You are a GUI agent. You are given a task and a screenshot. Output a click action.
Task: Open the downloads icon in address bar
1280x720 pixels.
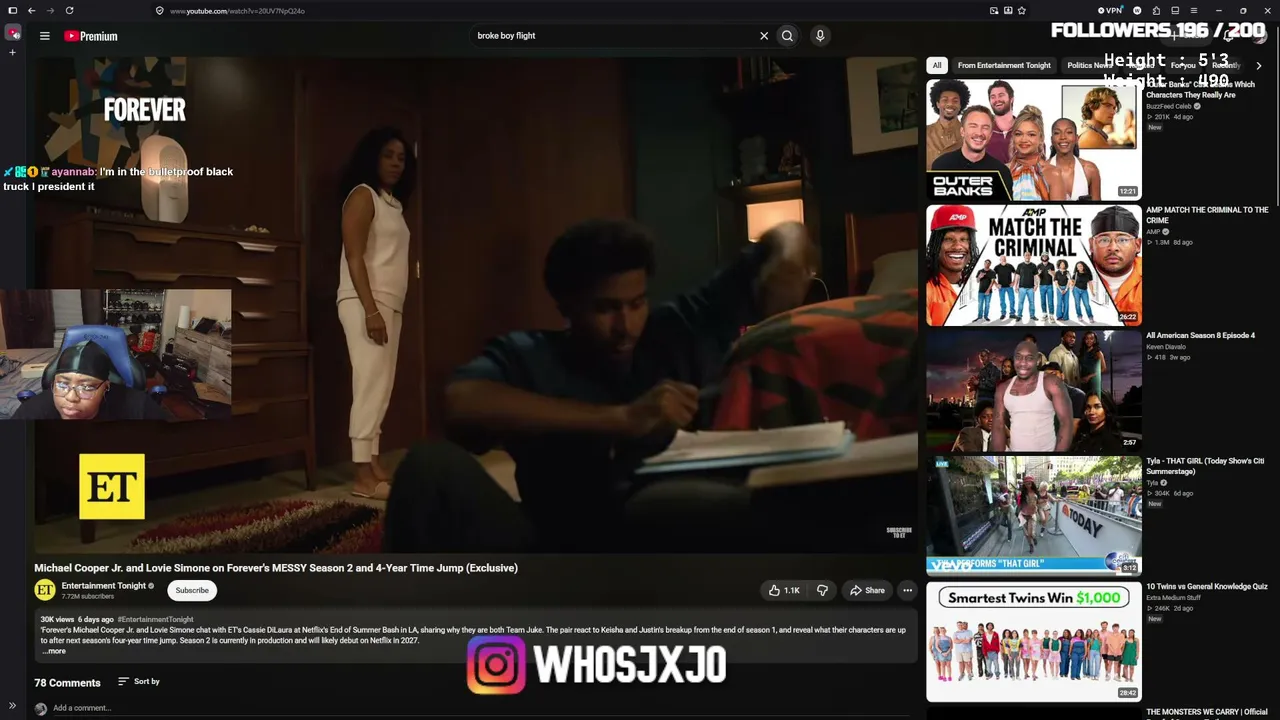1008,11
